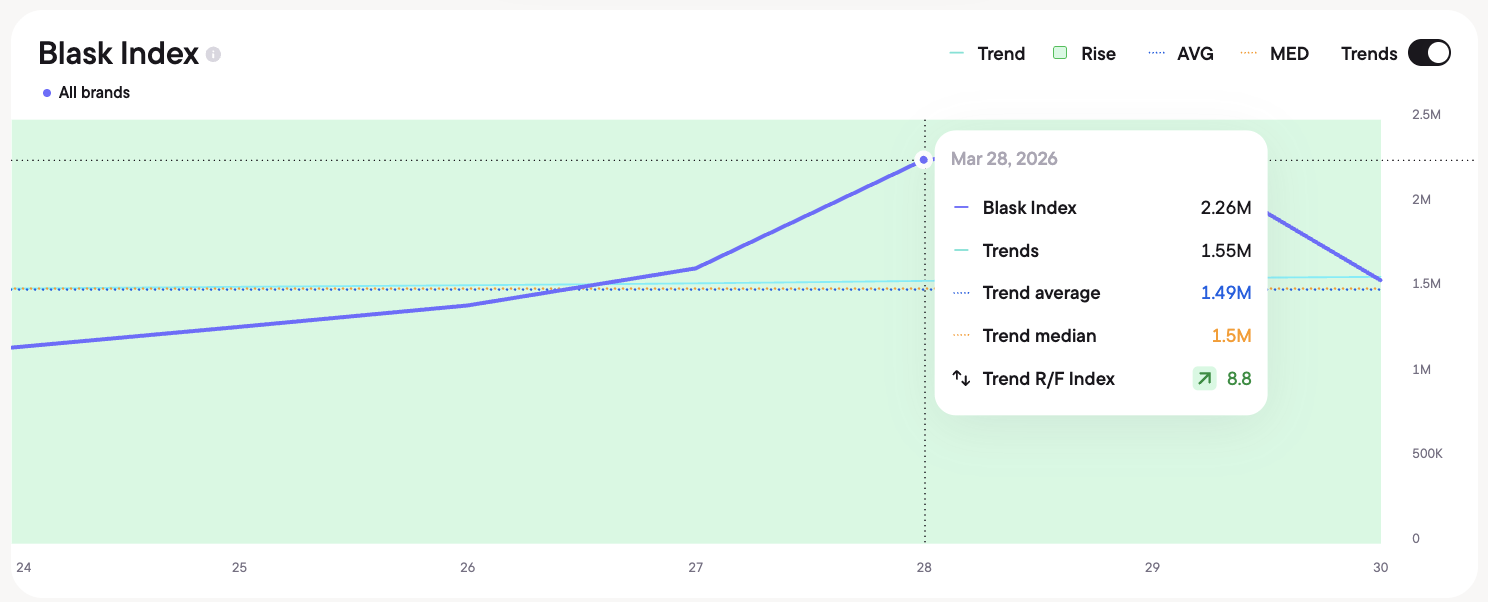This screenshot has height=602, width=1488.
Task: Click the data point on Mar 28
Action: coord(924,159)
